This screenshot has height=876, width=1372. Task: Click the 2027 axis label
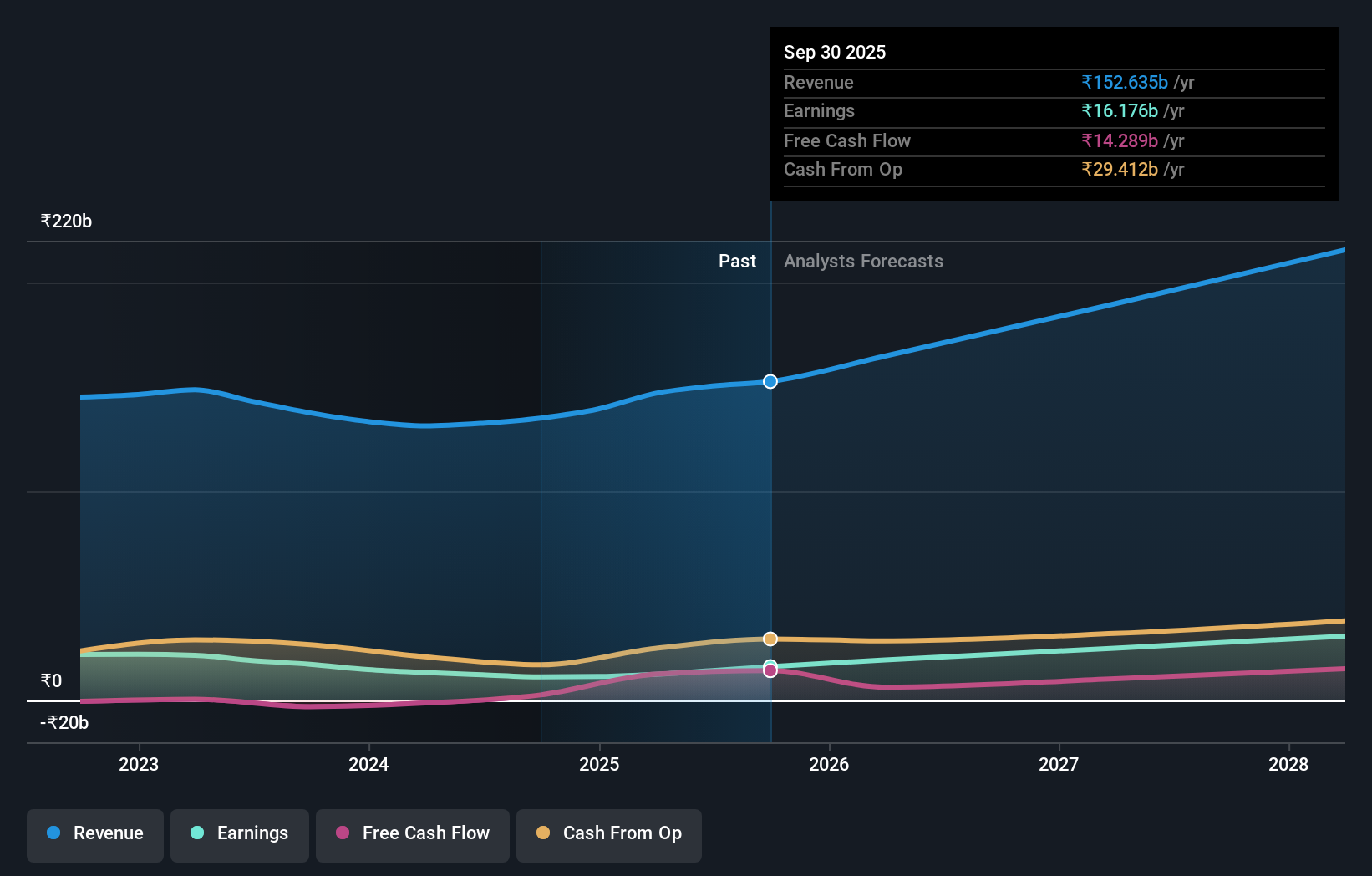pos(1058,764)
